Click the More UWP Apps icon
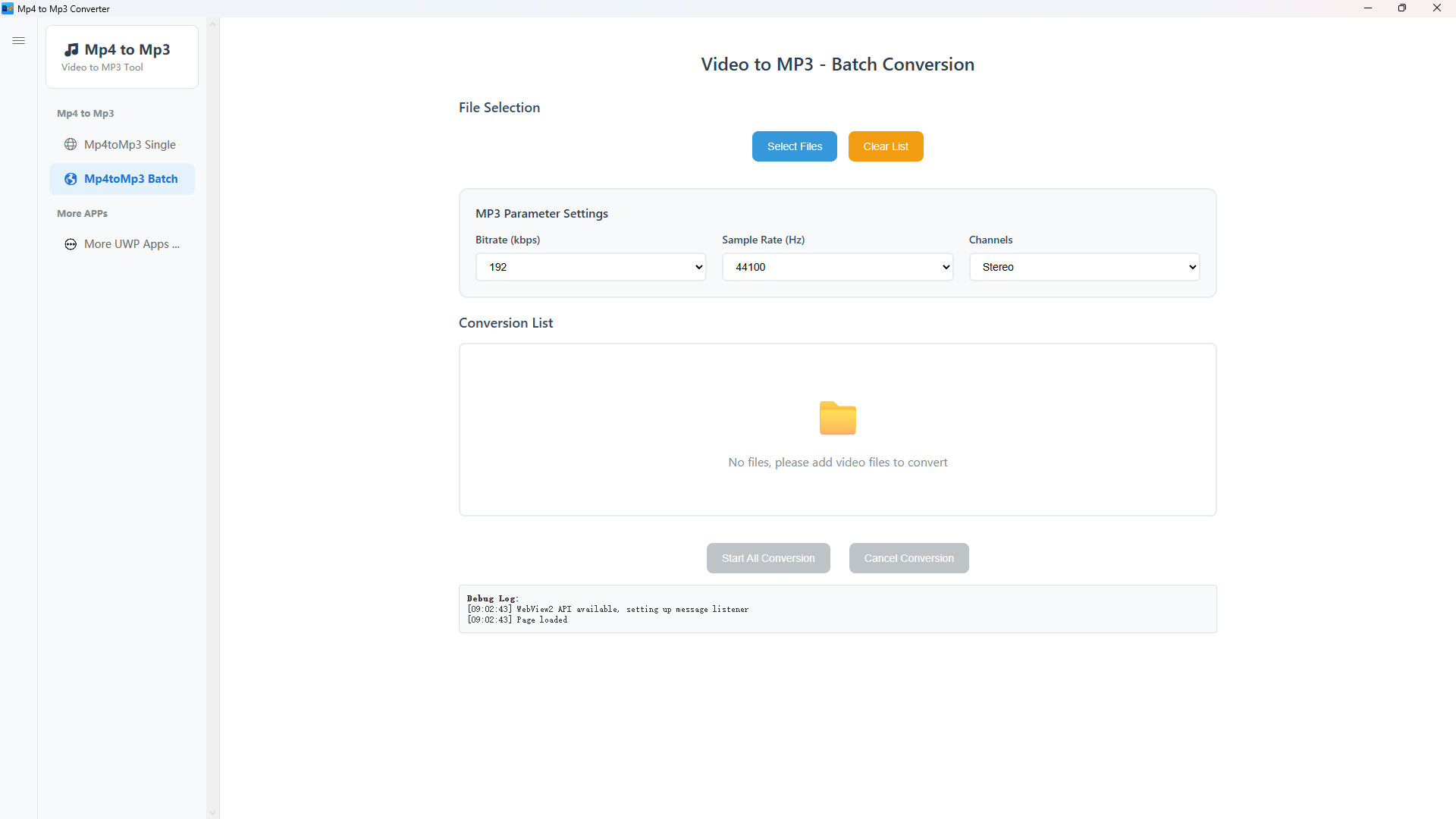The height and width of the screenshot is (819, 1456). [x=70, y=244]
